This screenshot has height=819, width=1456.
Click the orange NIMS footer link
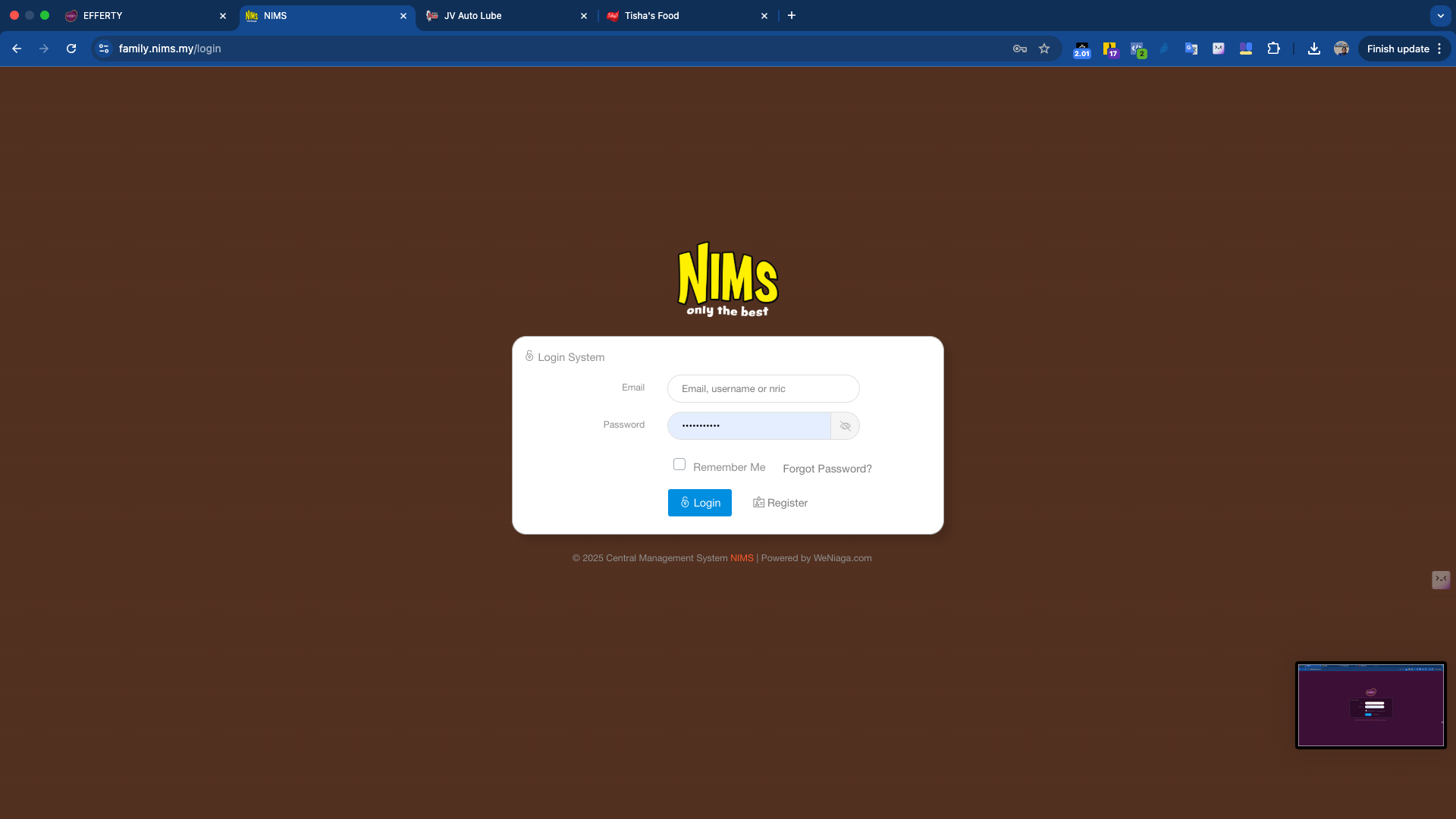pyautogui.click(x=742, y=558)
